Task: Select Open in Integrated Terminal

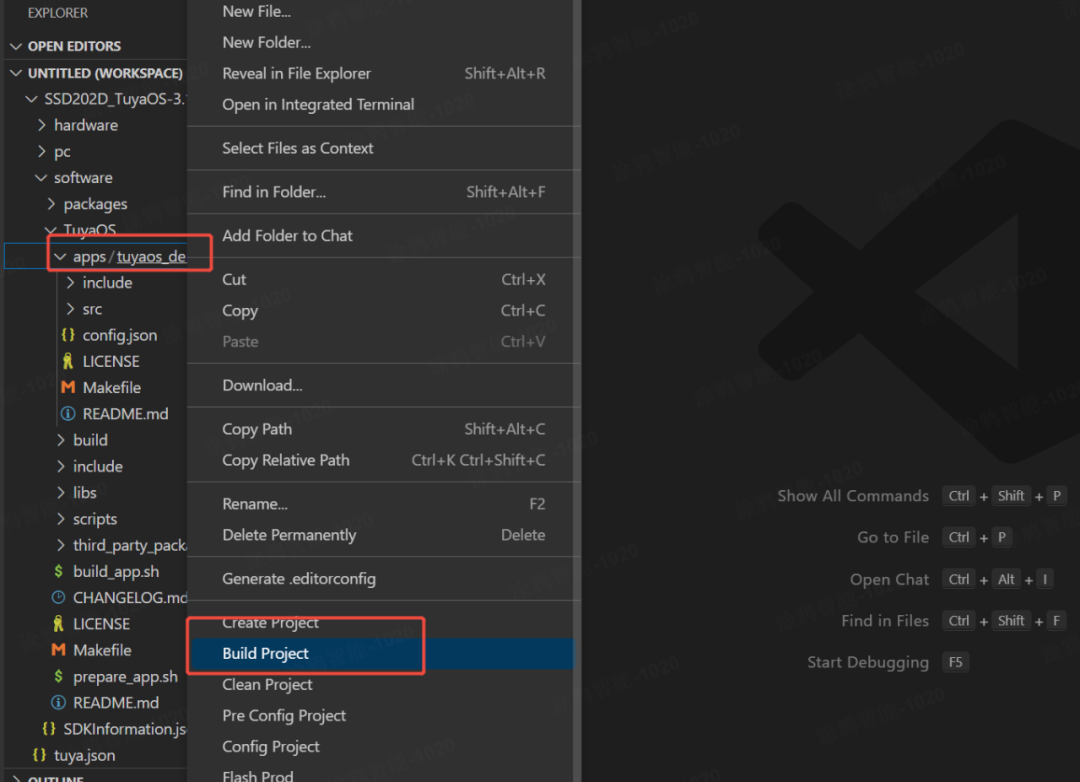Action: coord(383,104)
